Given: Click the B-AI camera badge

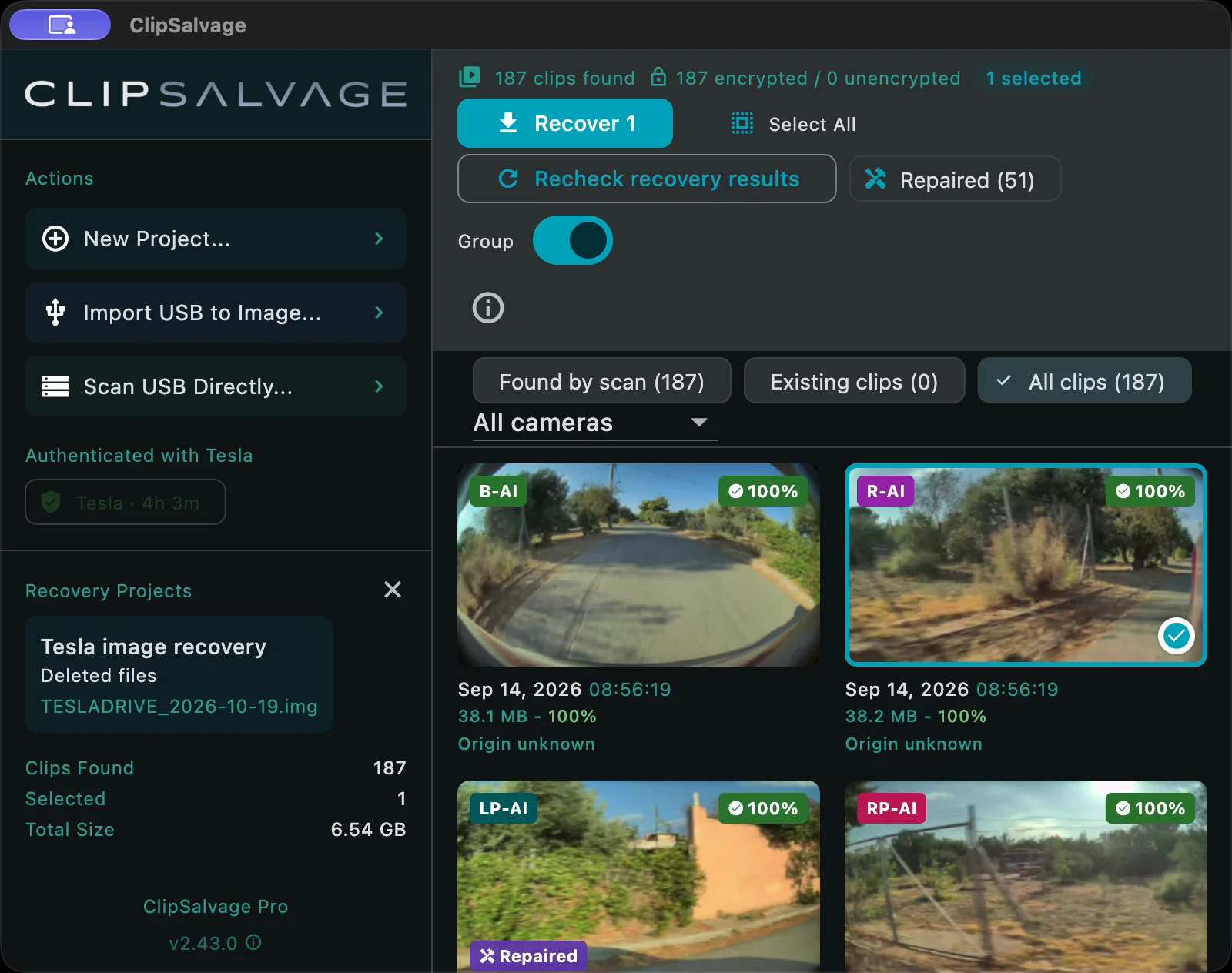Looking at the screenshot, I should (498, 491).
